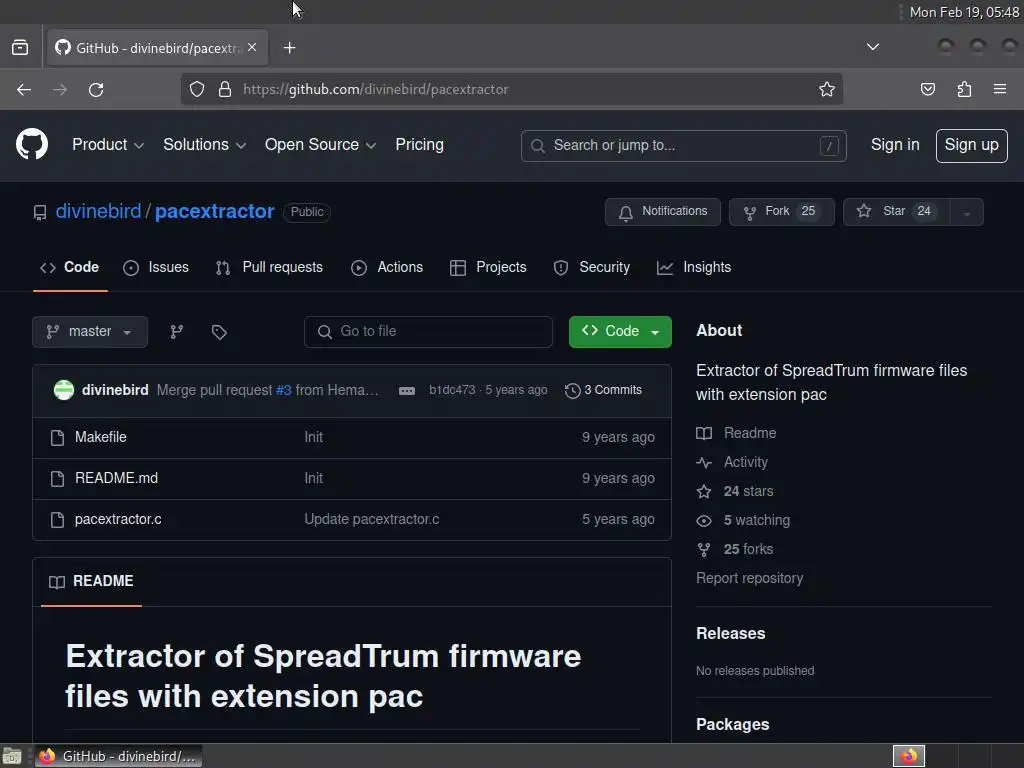Go back with the browser back arrow
This screenshot has height=768, width=1024.
point(24,89)
